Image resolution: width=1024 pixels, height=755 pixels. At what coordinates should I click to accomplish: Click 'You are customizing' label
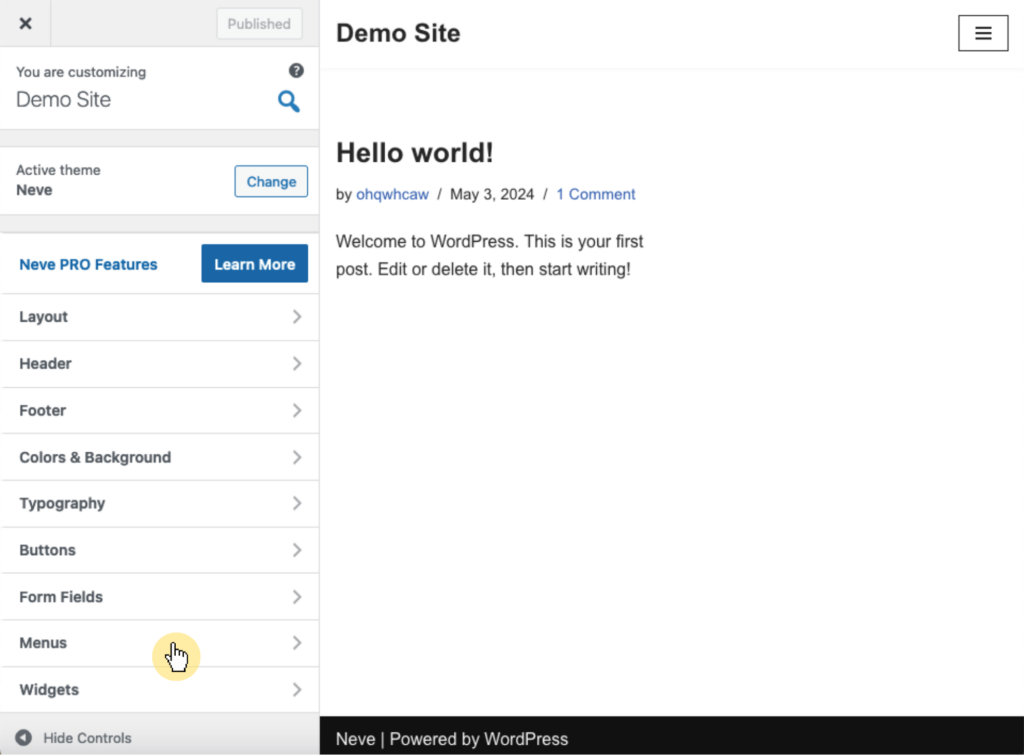coord(81,72)
